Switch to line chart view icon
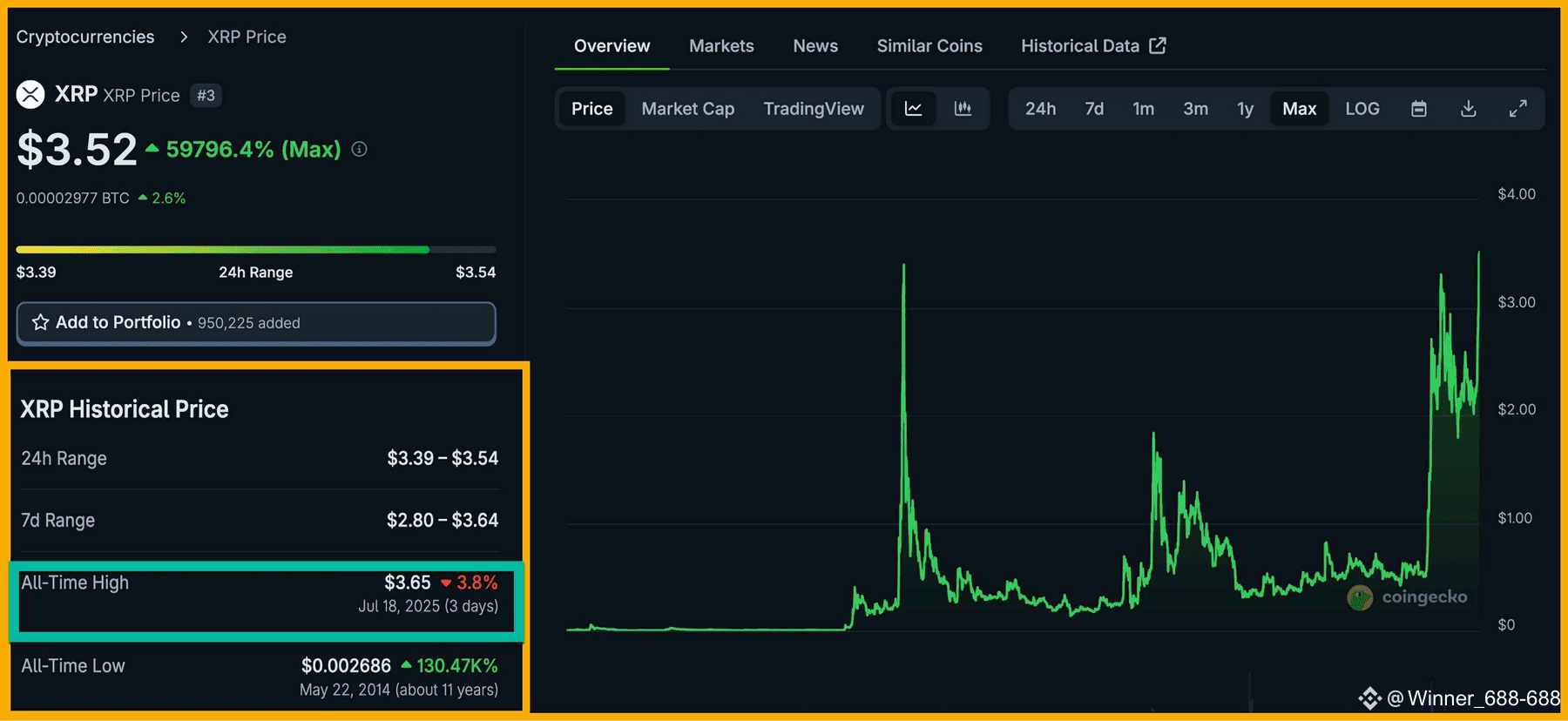1568x721 pixels. [913, 109]
